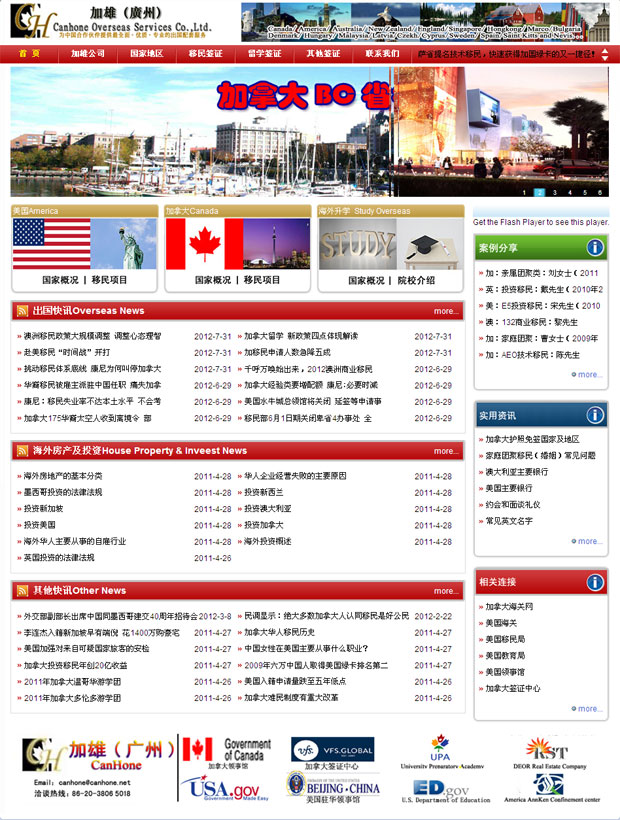620x820 pixels.
Task: Switch banner to slide 6
Action: [x=600, y=191]
